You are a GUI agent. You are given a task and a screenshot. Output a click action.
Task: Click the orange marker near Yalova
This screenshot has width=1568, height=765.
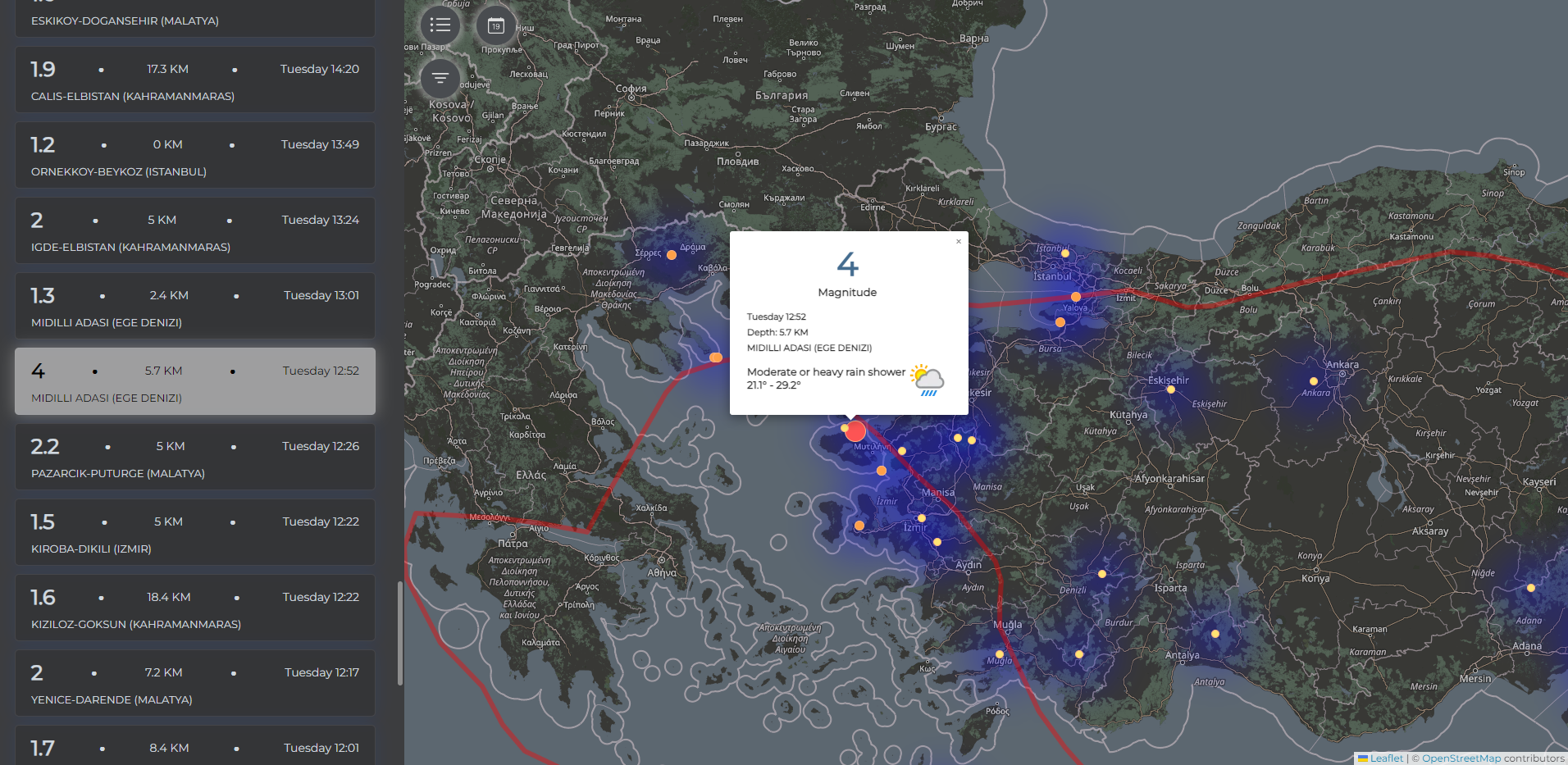coord(1075,297)
